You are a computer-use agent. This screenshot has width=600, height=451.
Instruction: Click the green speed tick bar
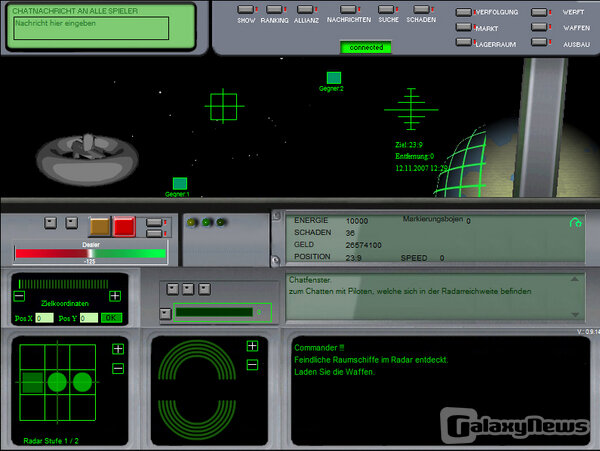(64, 284)
